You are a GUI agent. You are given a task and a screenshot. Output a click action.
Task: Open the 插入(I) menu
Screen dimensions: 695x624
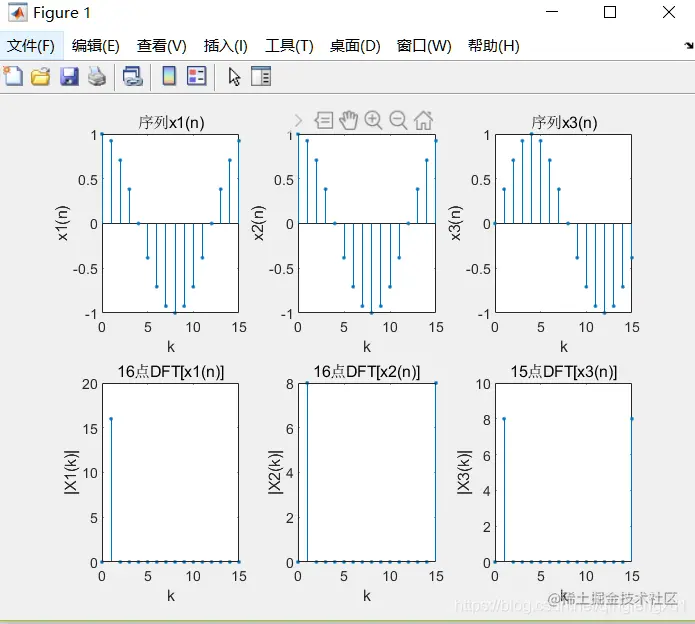(226, 46)
